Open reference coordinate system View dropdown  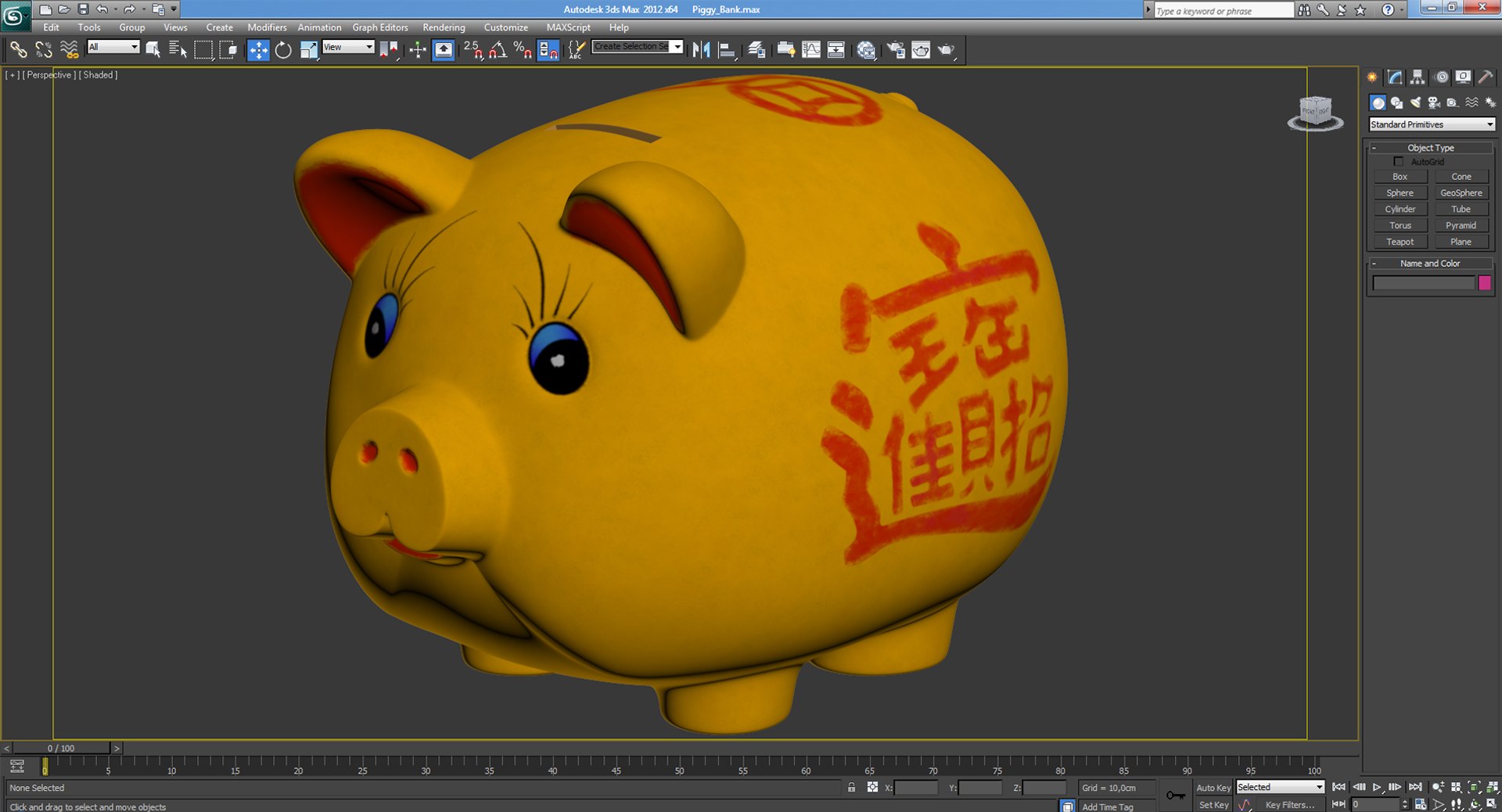point(348,47)
